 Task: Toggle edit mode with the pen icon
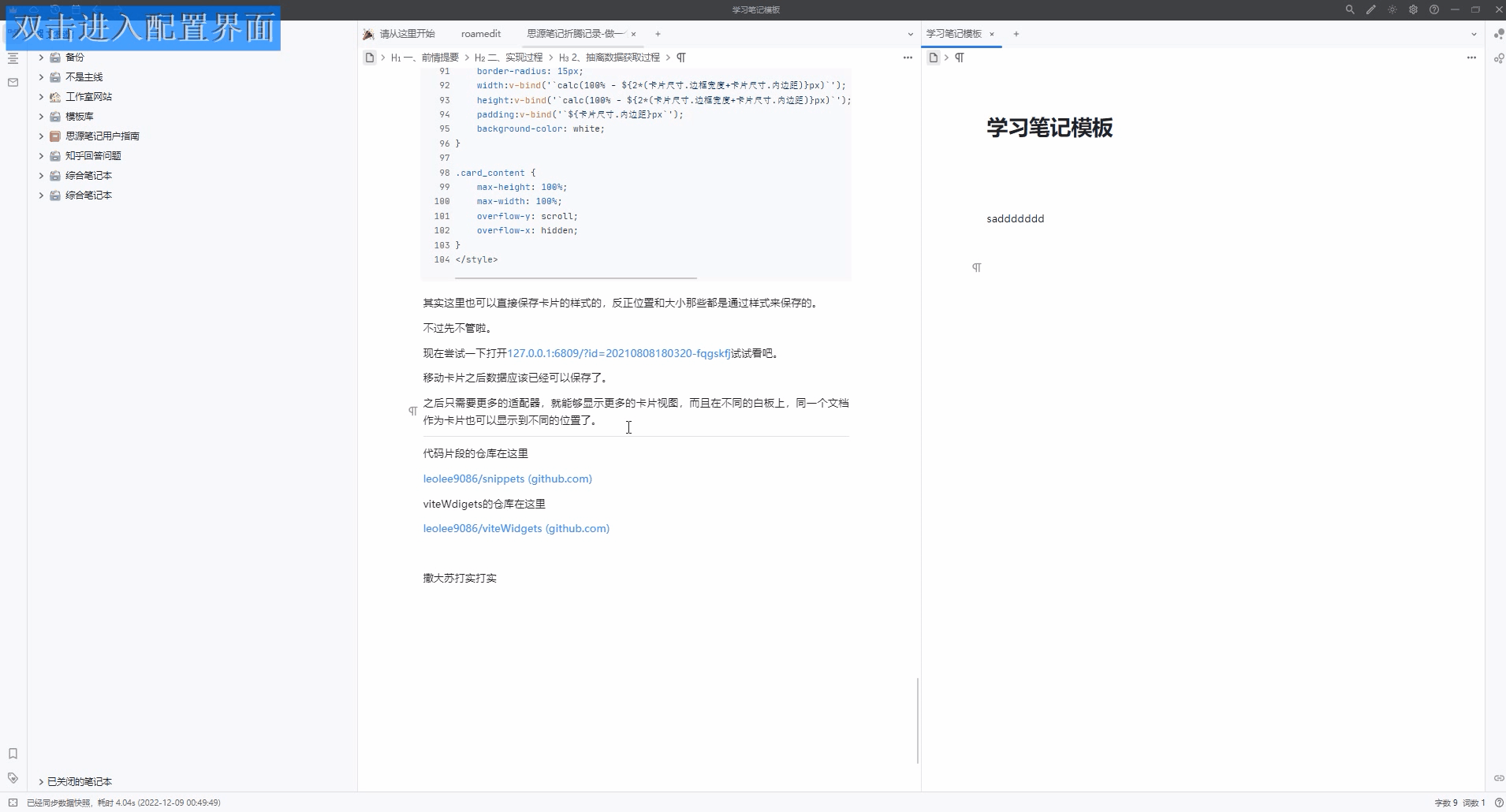pos(1372,9)
